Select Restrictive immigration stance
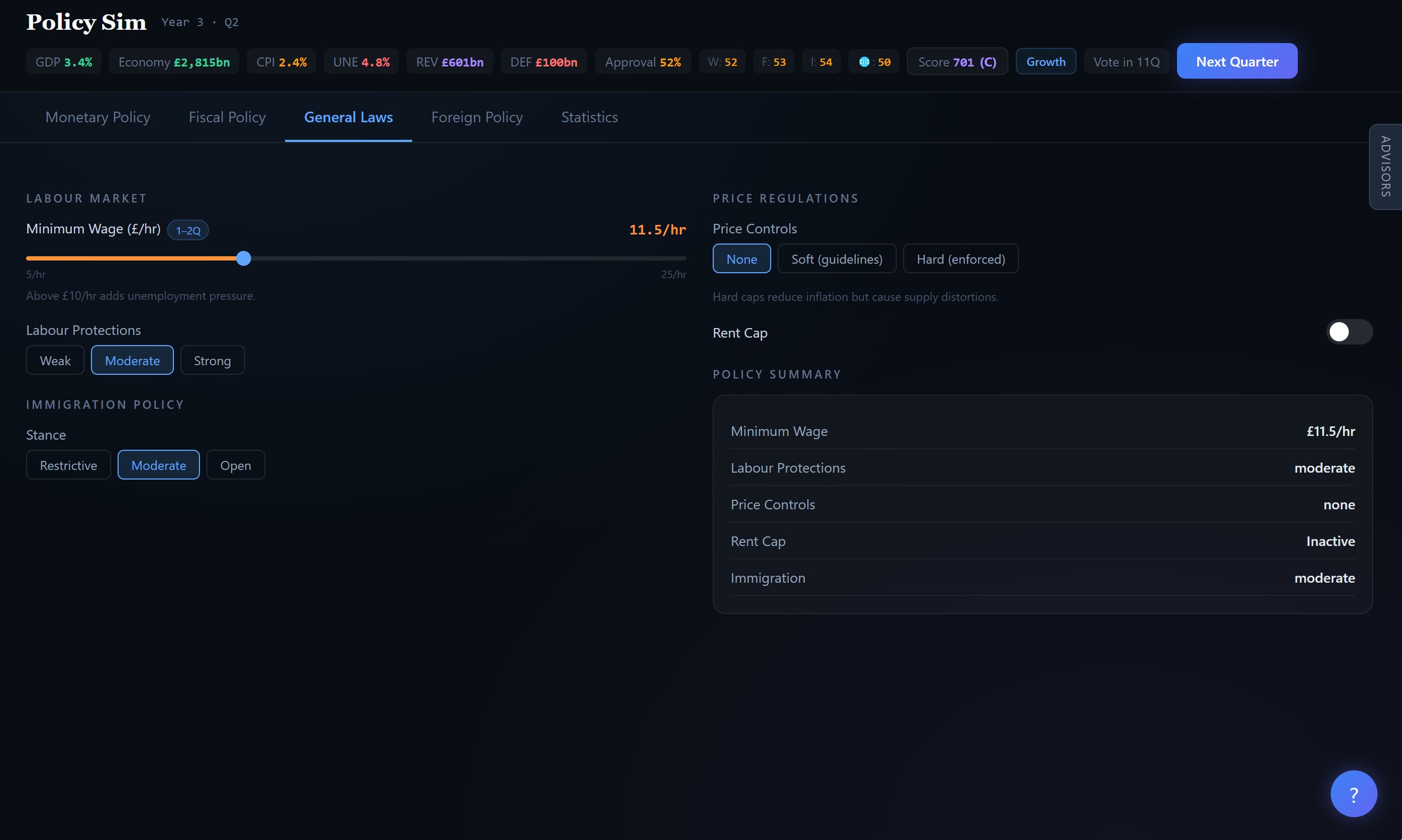Viewport: 1402px width, 840px height. coord(69,465)
